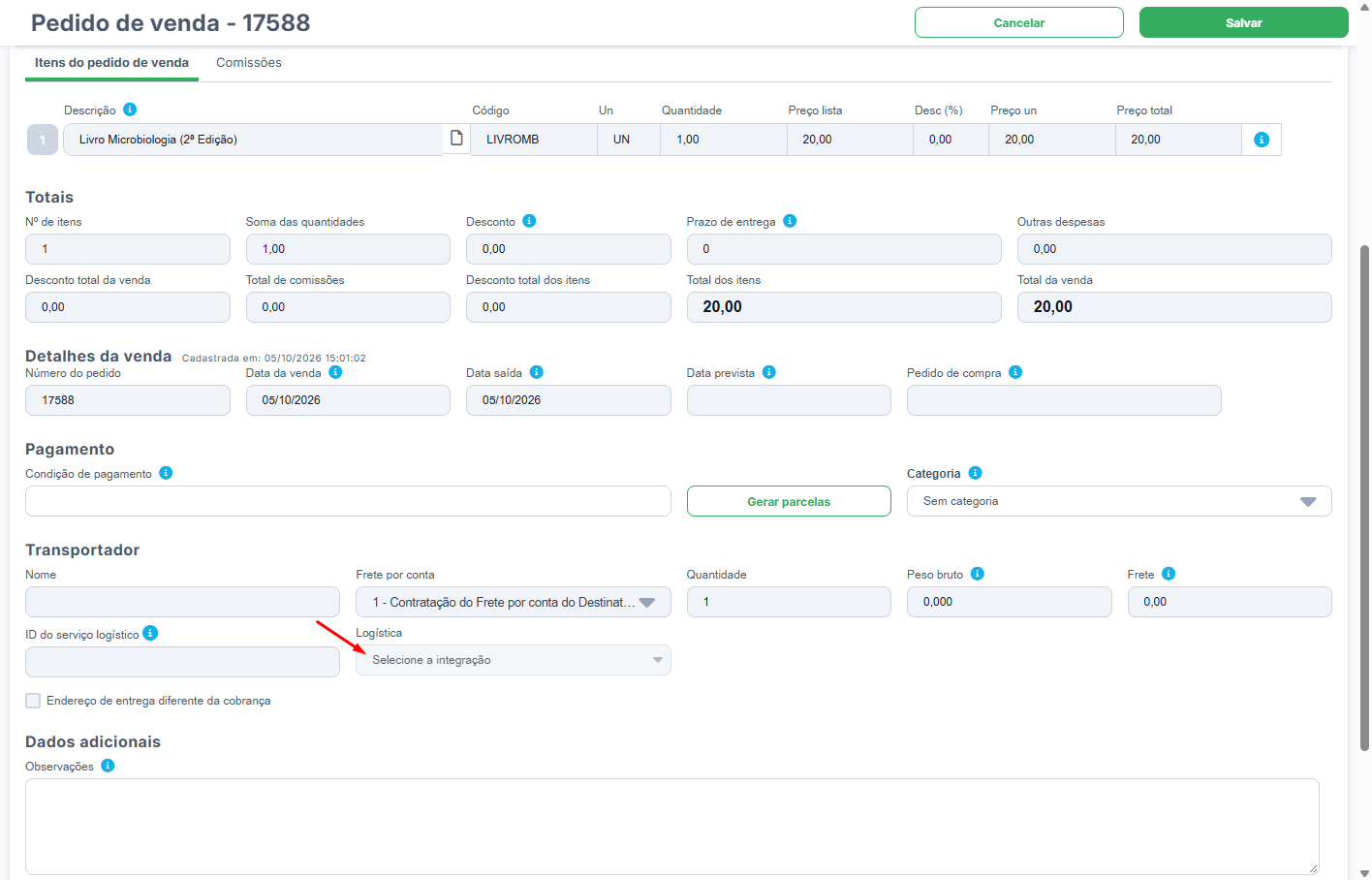Focus the Transportador Nome field
1372x880 pixels.
[x=182, y=602]
